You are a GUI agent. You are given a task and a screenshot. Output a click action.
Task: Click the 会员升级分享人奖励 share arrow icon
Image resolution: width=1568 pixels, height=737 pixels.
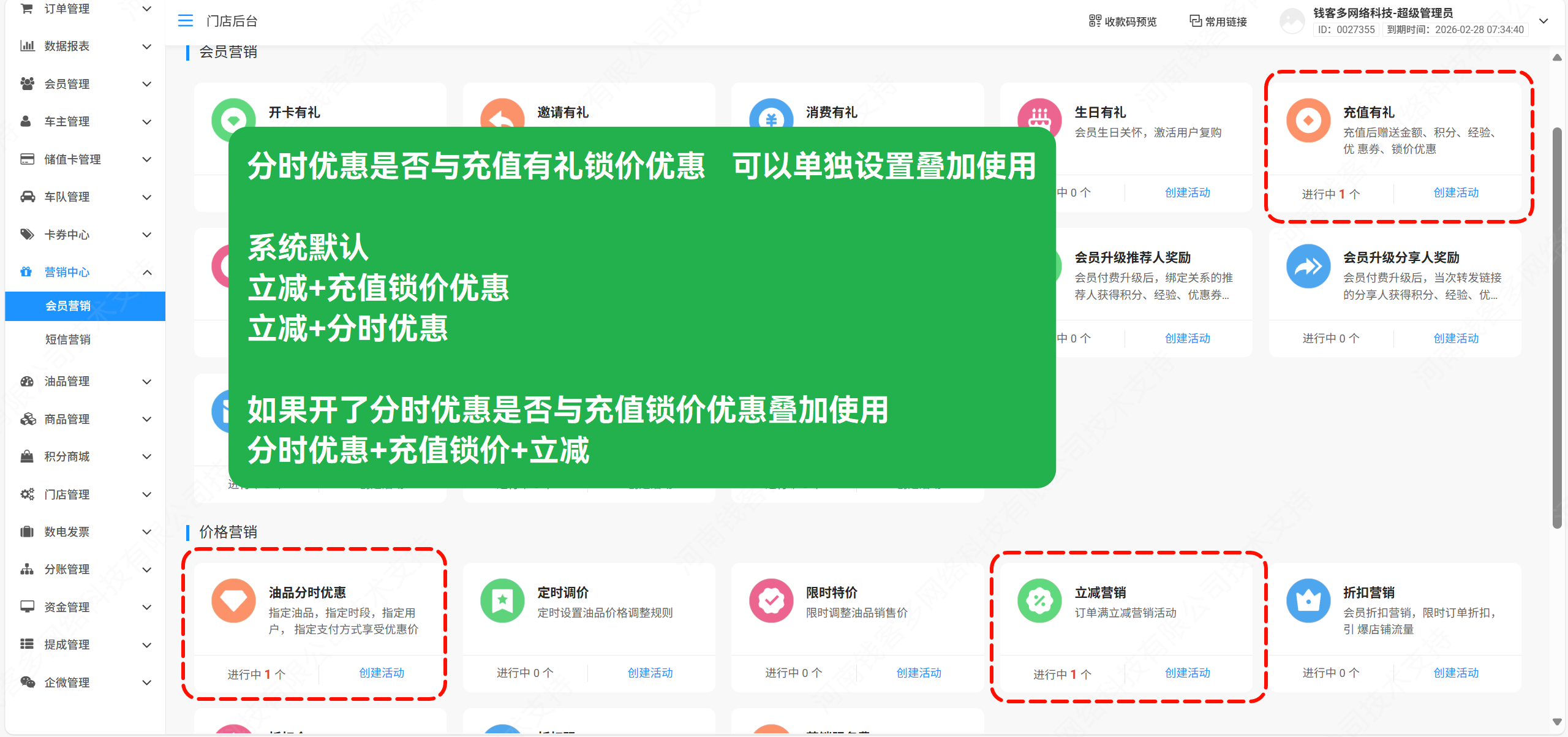click(1308, 266)
